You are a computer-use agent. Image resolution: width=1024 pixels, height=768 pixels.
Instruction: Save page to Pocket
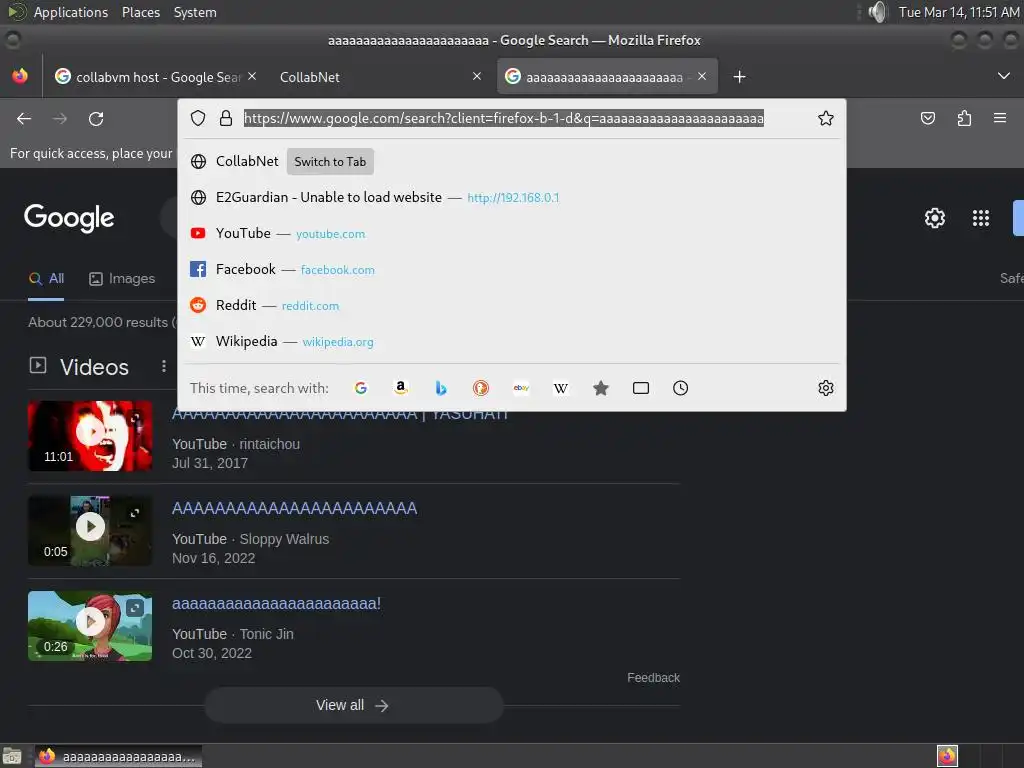pyautogui.click(x=927, y=118)
